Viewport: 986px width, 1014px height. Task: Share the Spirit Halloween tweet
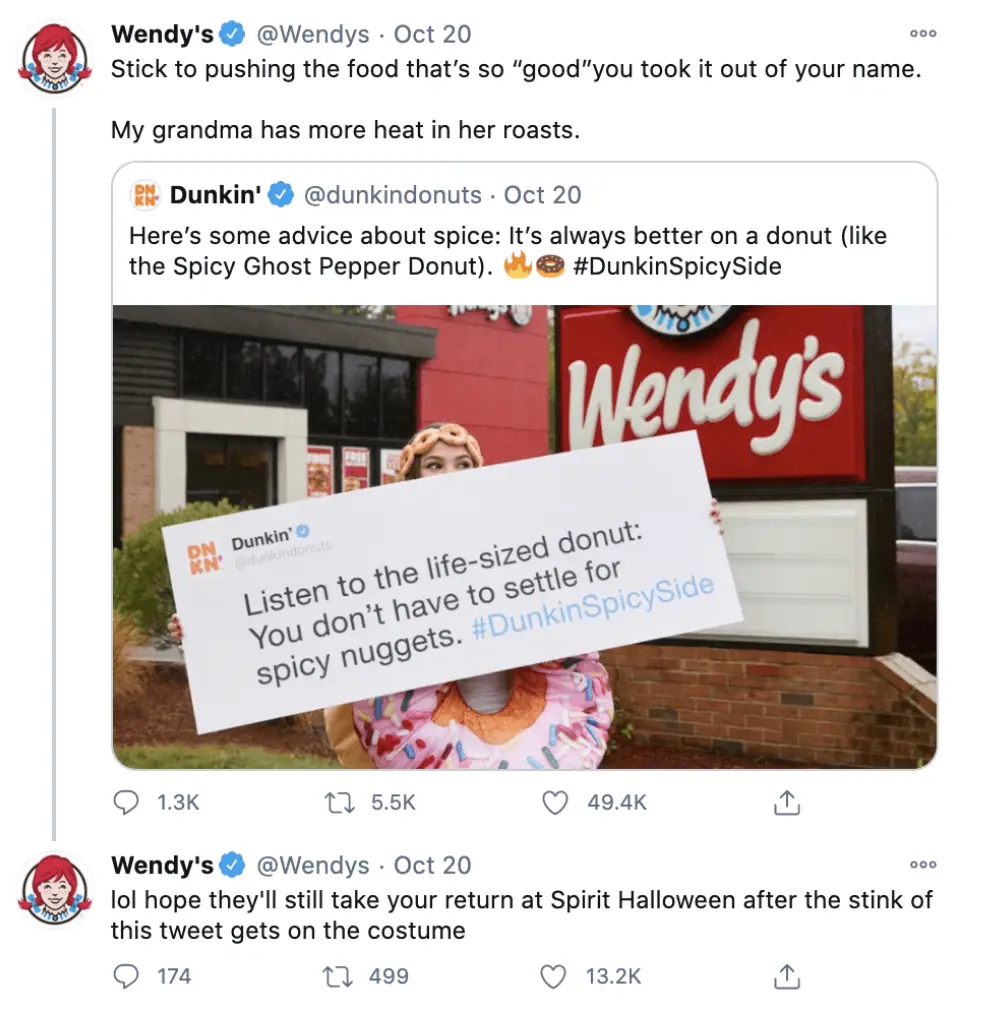coord(786,976)
